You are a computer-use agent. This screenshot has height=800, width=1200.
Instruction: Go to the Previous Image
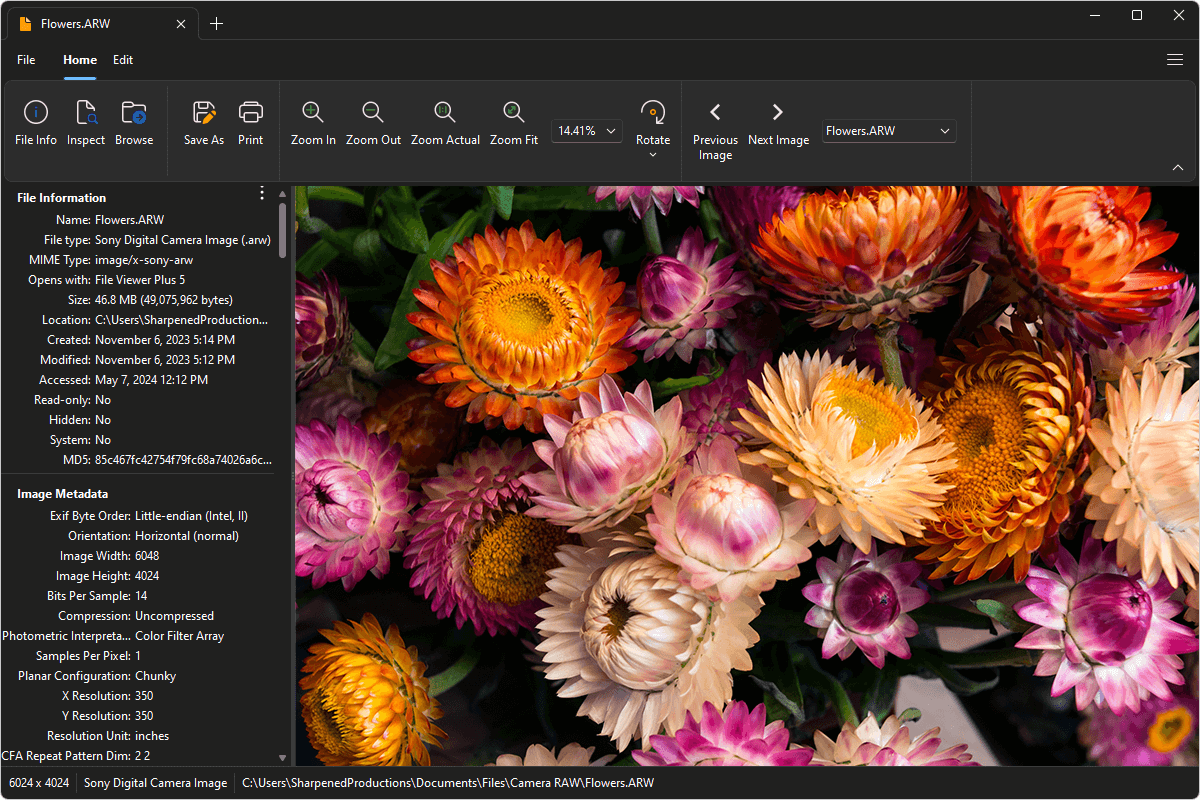[x=715, y=122]
